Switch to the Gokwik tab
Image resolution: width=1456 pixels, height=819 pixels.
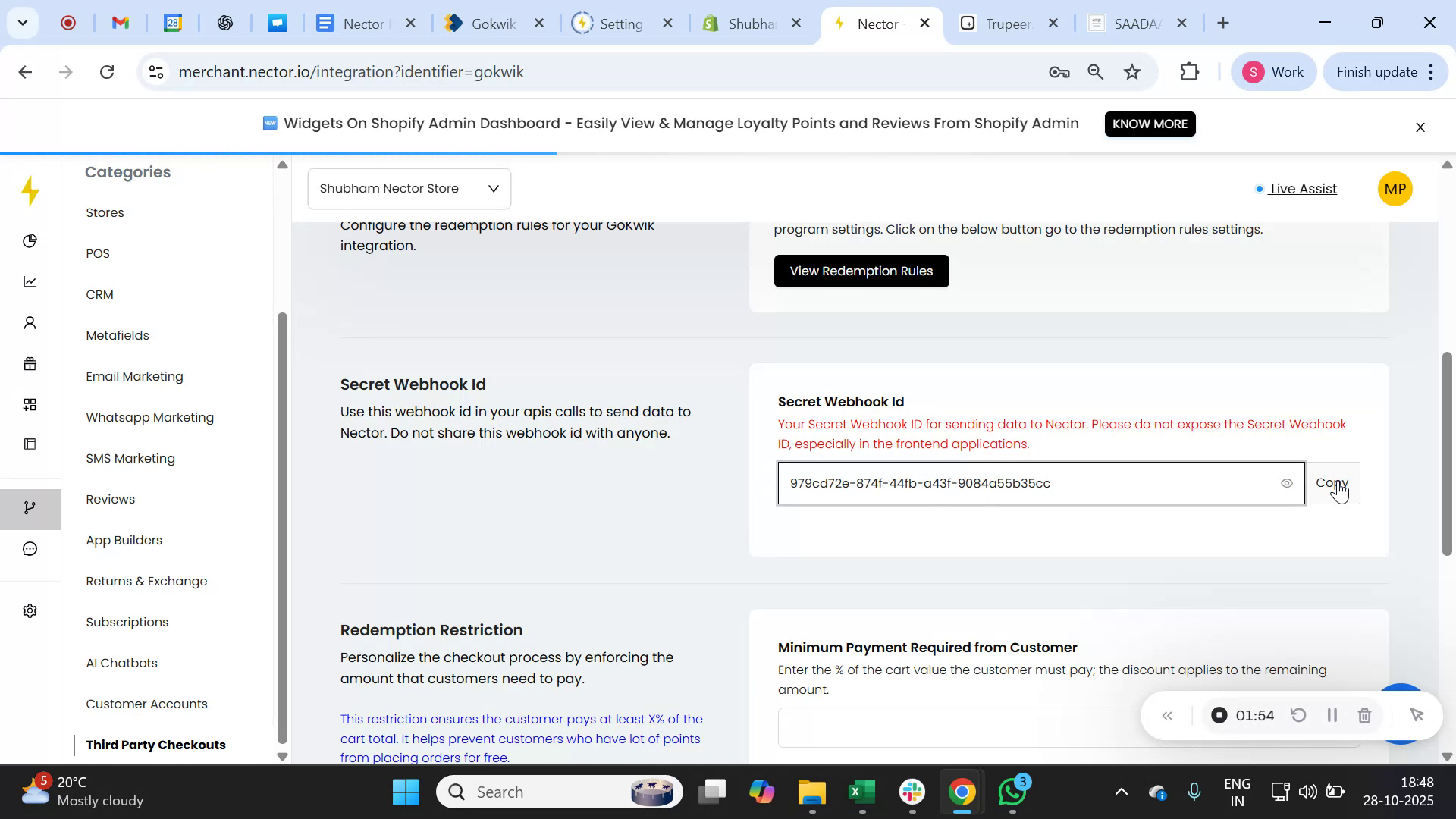coord(493,23)
